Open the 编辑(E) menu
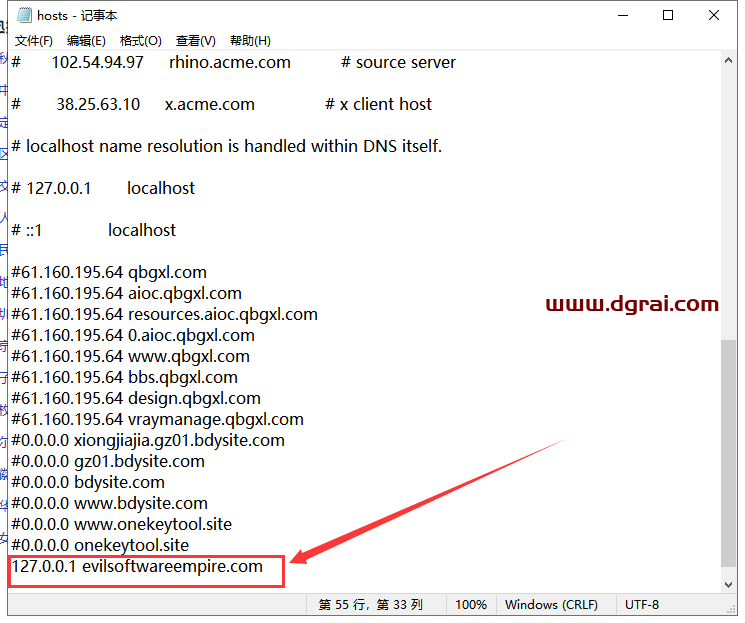 click(x=86, y=41)
